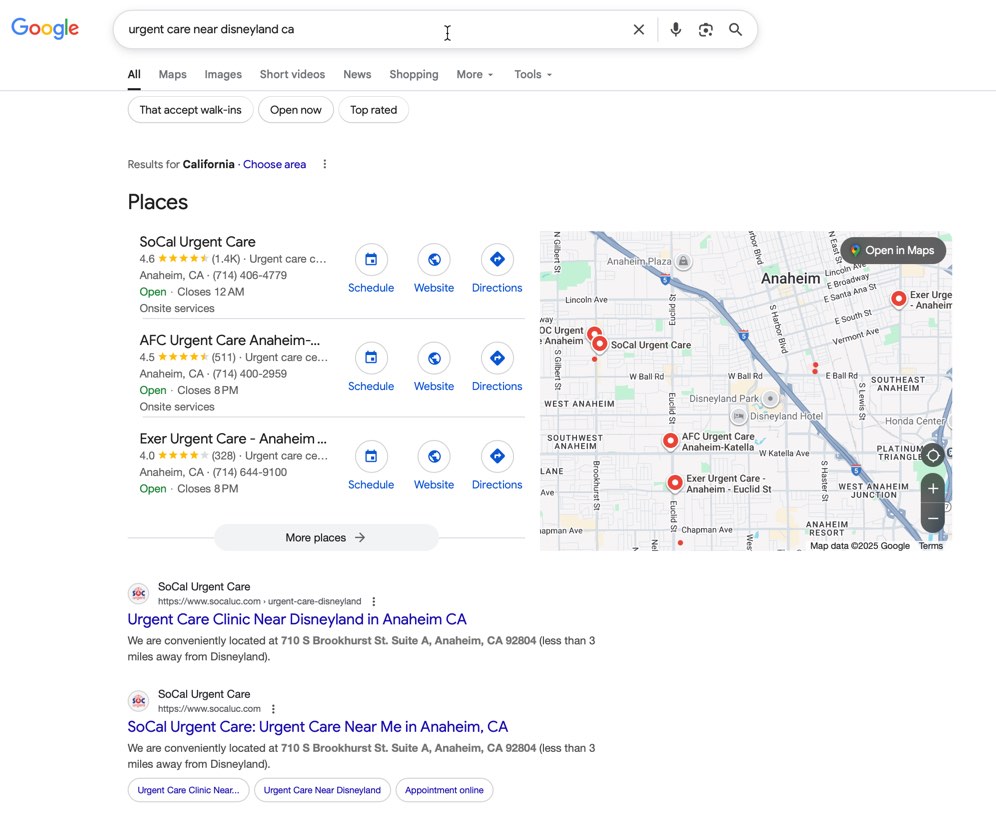996x820 pixels.
Task: Click the magnifying glass search icon
Action: pos(735,30)
